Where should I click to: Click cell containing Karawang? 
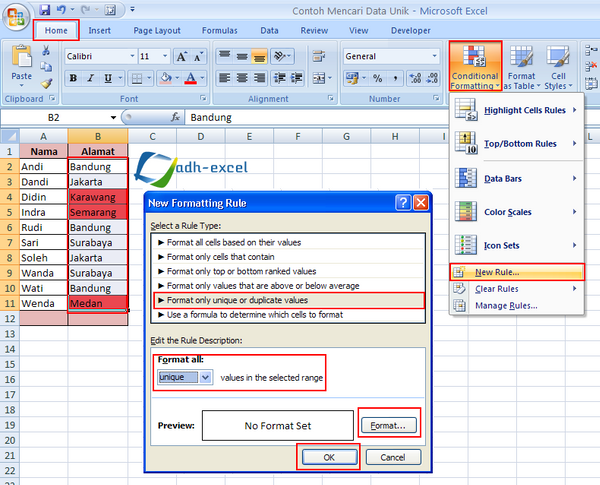coord(98,197)
